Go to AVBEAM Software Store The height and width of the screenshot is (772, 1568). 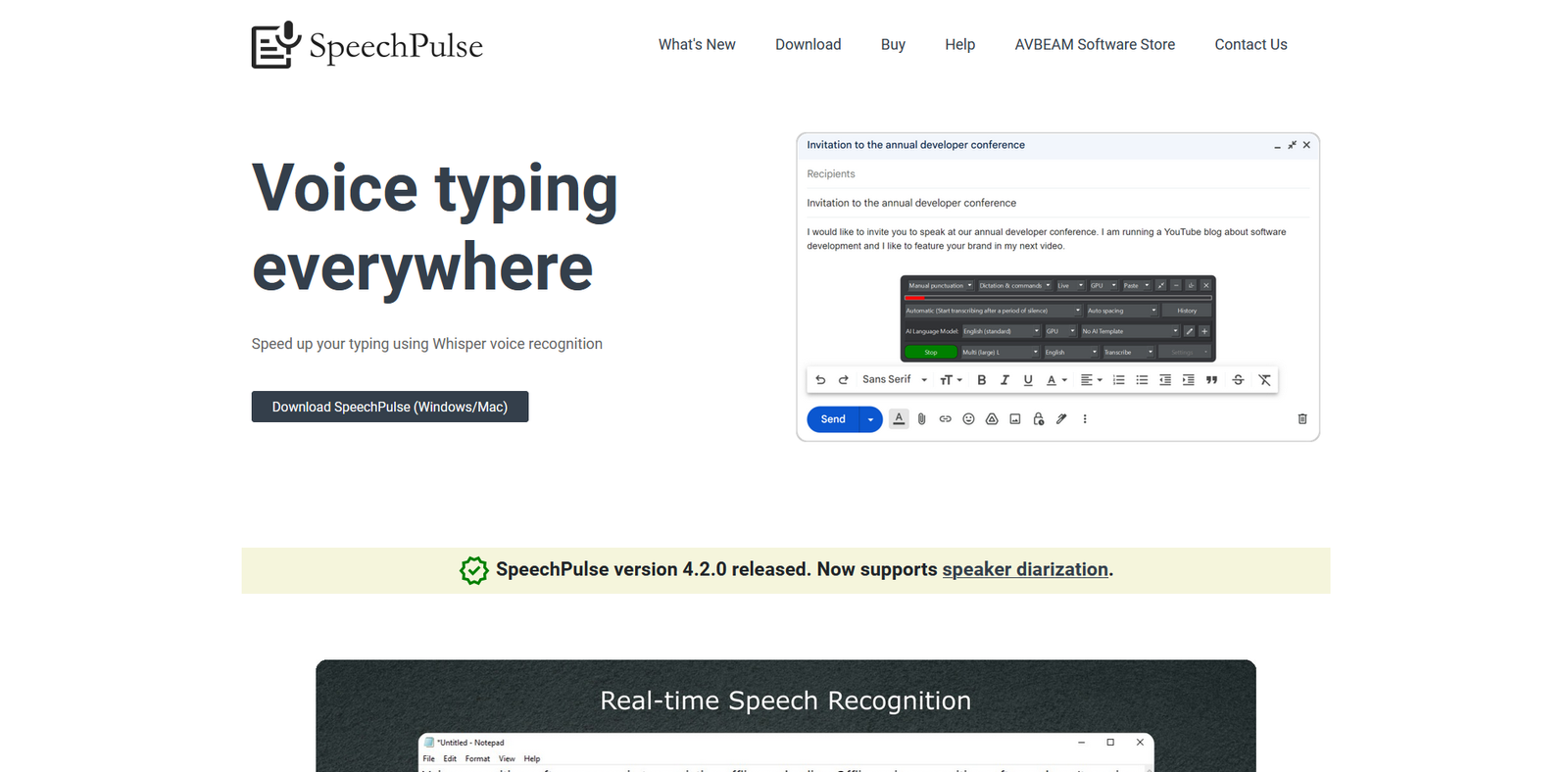point(1095,45)
